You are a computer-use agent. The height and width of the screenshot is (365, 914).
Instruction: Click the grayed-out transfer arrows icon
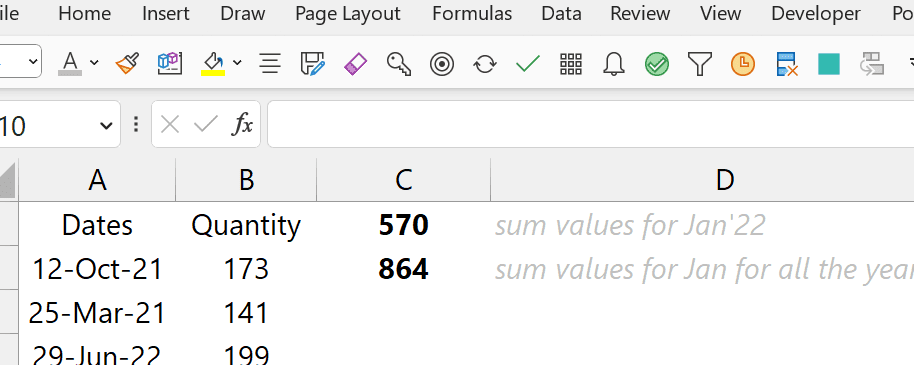coord(872,64)
